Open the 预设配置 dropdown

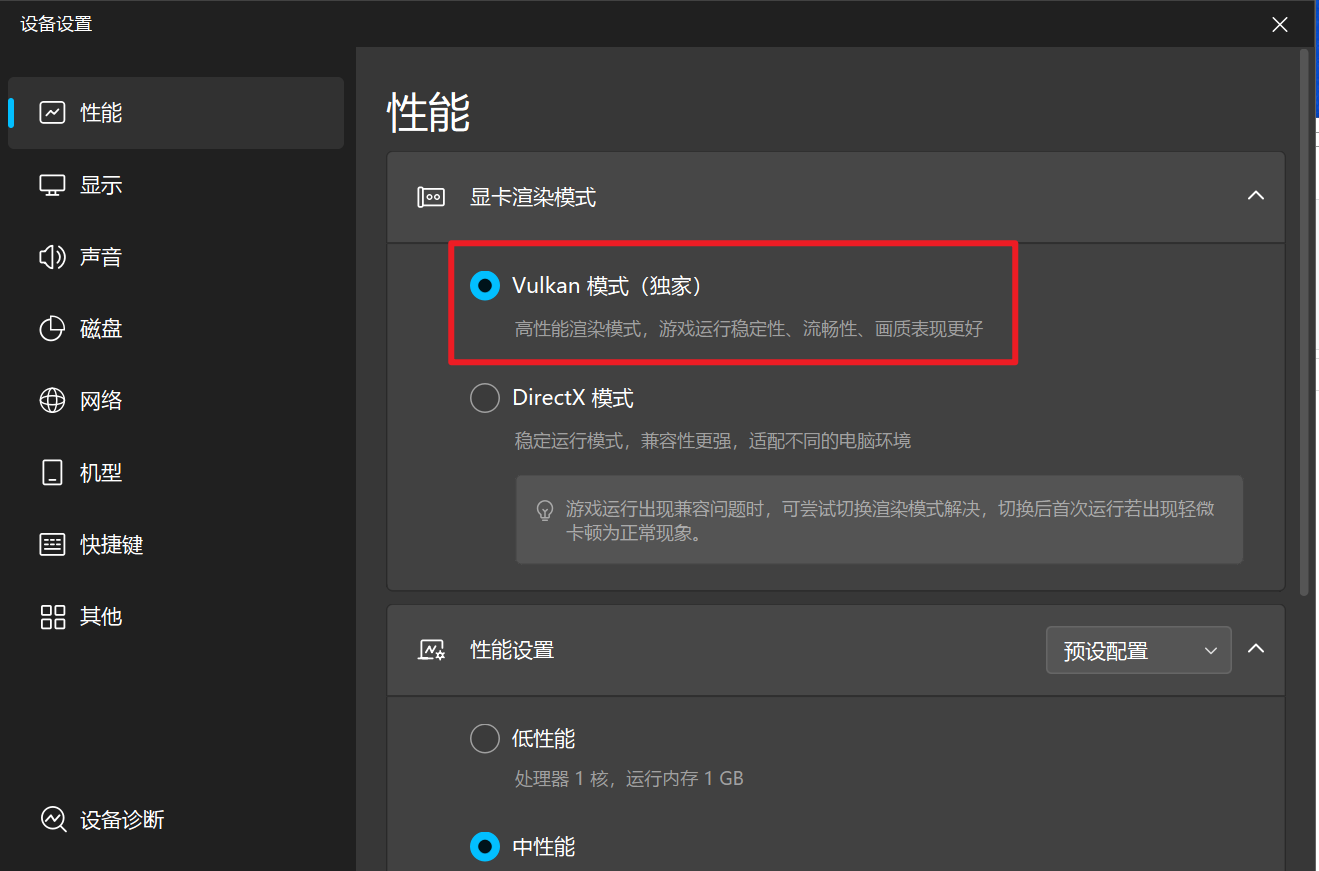coord(1139,651)
